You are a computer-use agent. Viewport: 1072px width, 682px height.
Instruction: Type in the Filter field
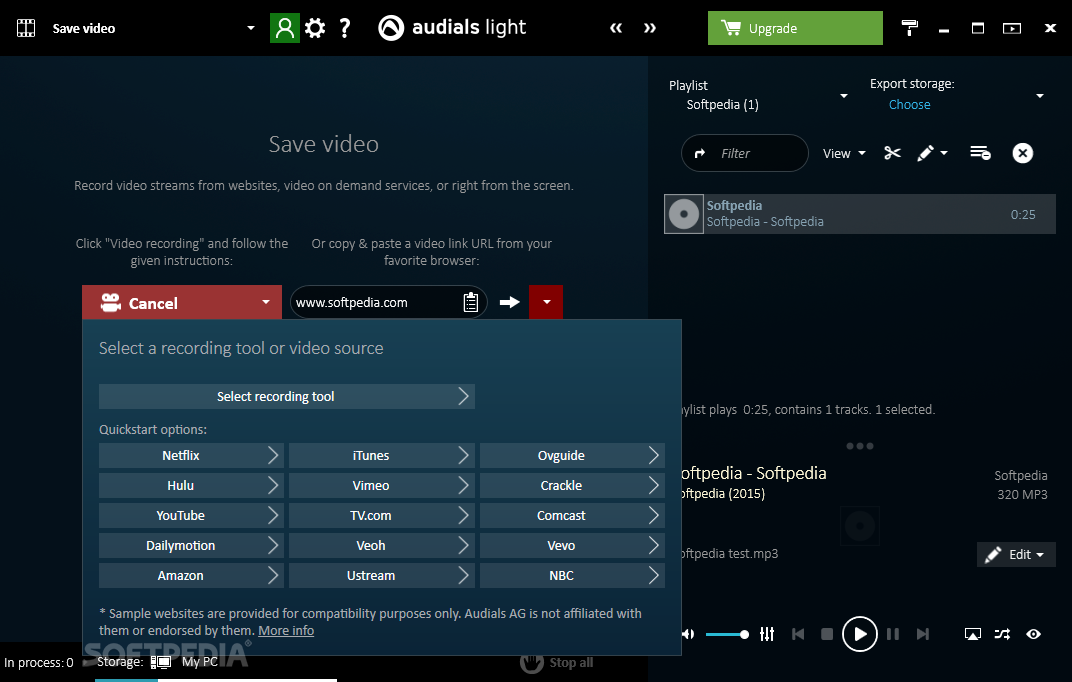click(x=745, y=153)
